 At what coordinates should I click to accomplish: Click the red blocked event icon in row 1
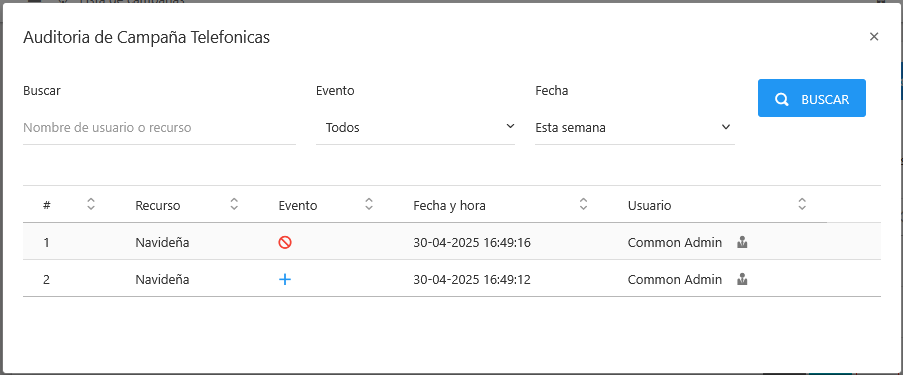(x=284, y=243)
